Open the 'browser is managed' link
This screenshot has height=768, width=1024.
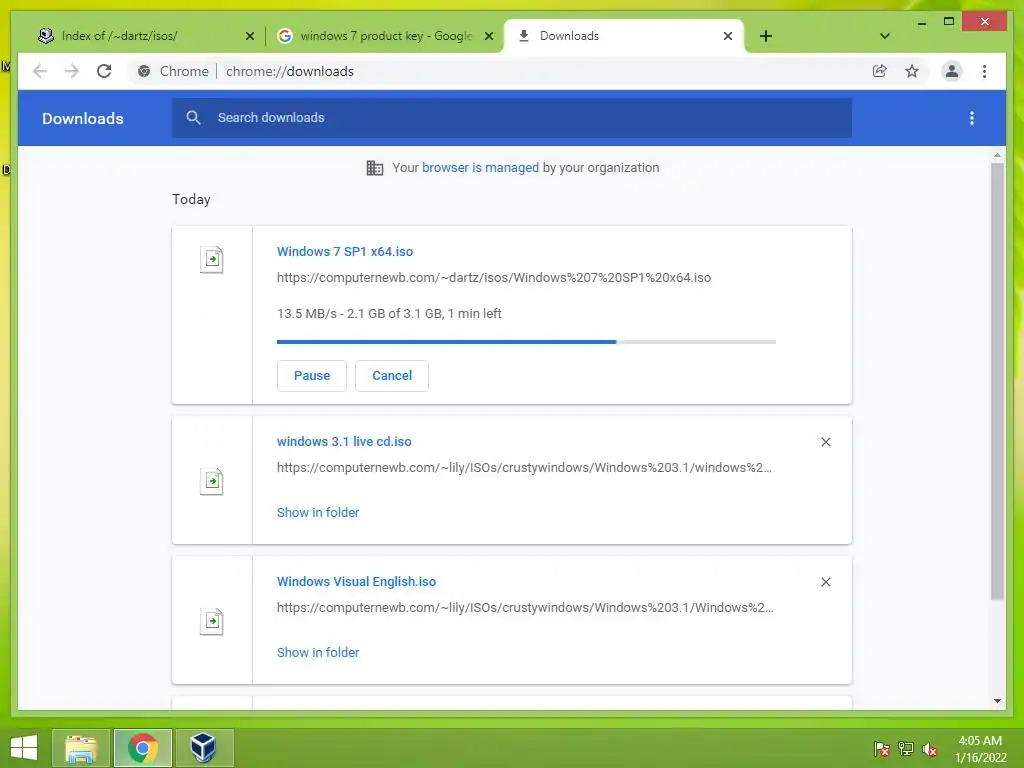pos(480,168)
